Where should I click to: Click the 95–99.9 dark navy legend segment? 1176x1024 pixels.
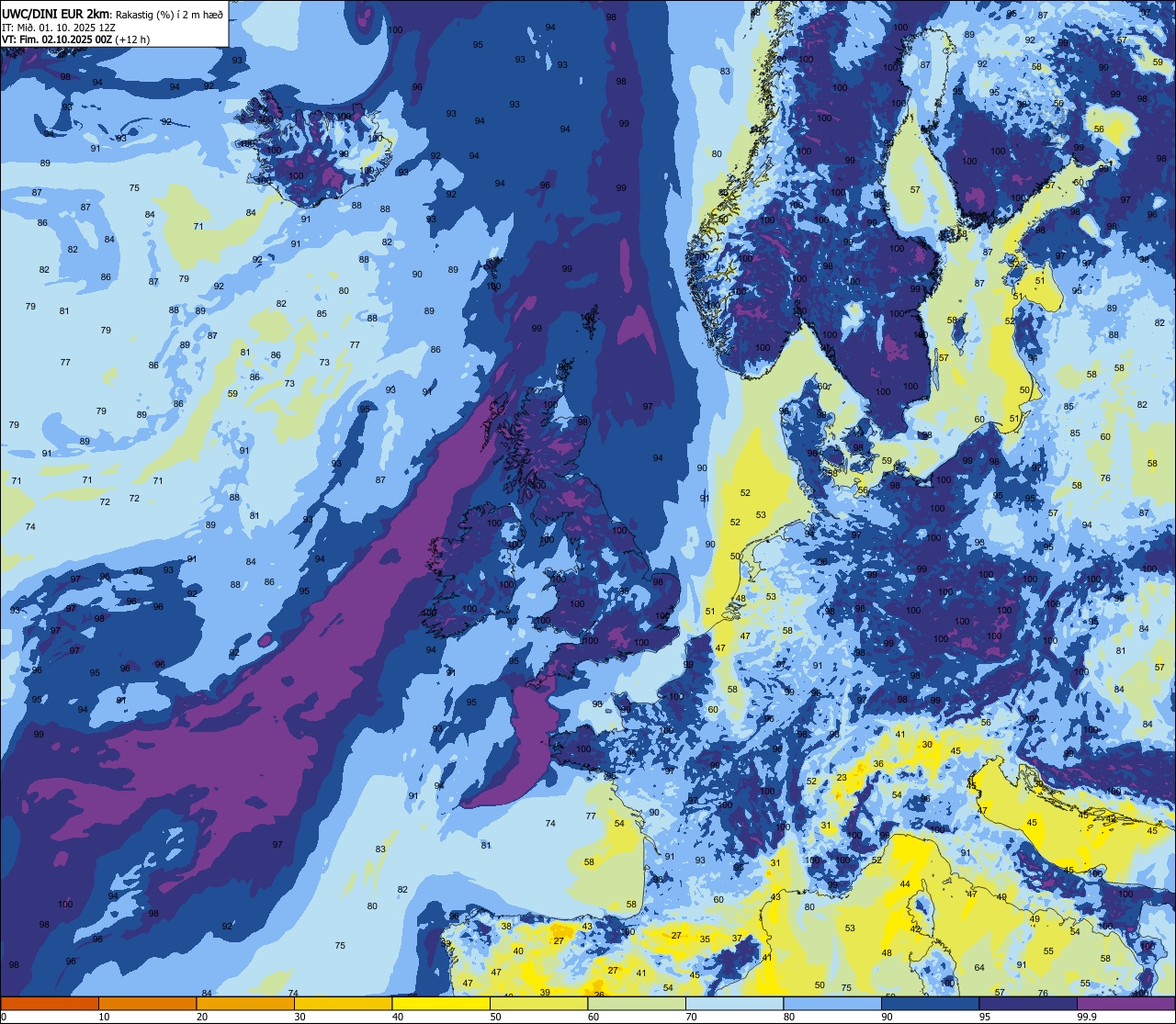coord(1028,1003)
